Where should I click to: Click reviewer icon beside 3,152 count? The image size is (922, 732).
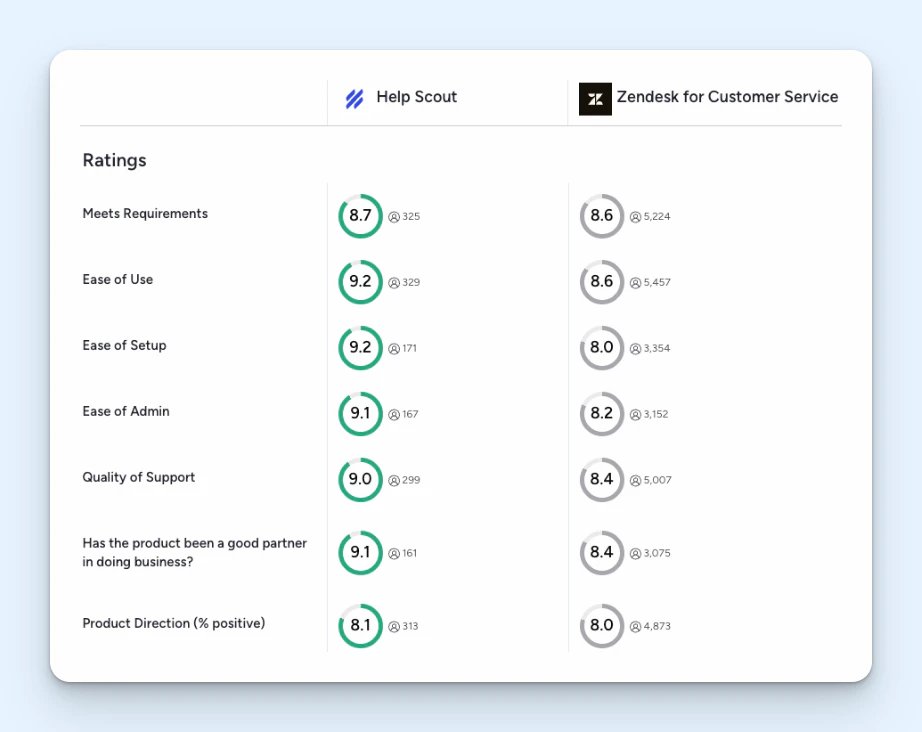635,415
